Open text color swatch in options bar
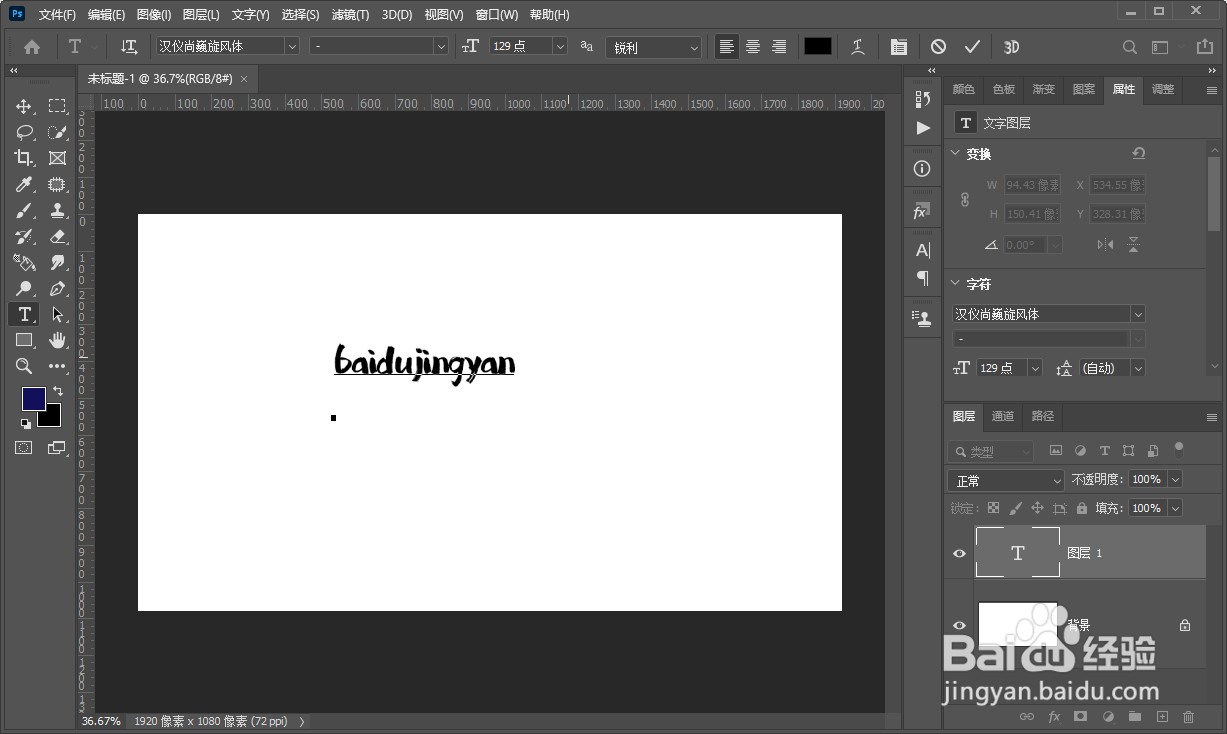1227x734 pixels. [x=818, y=46]
